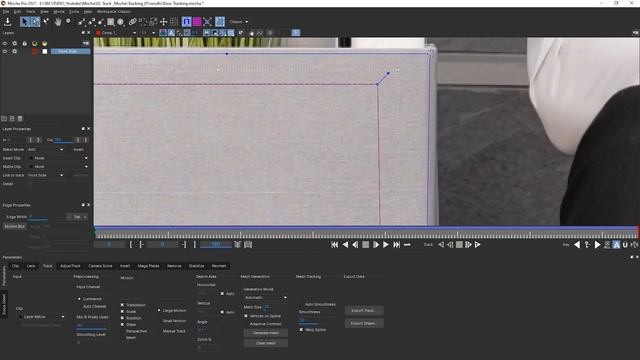Click the Edge Width Set button
This screenshot has height=360, width=640.
[77, 217]
